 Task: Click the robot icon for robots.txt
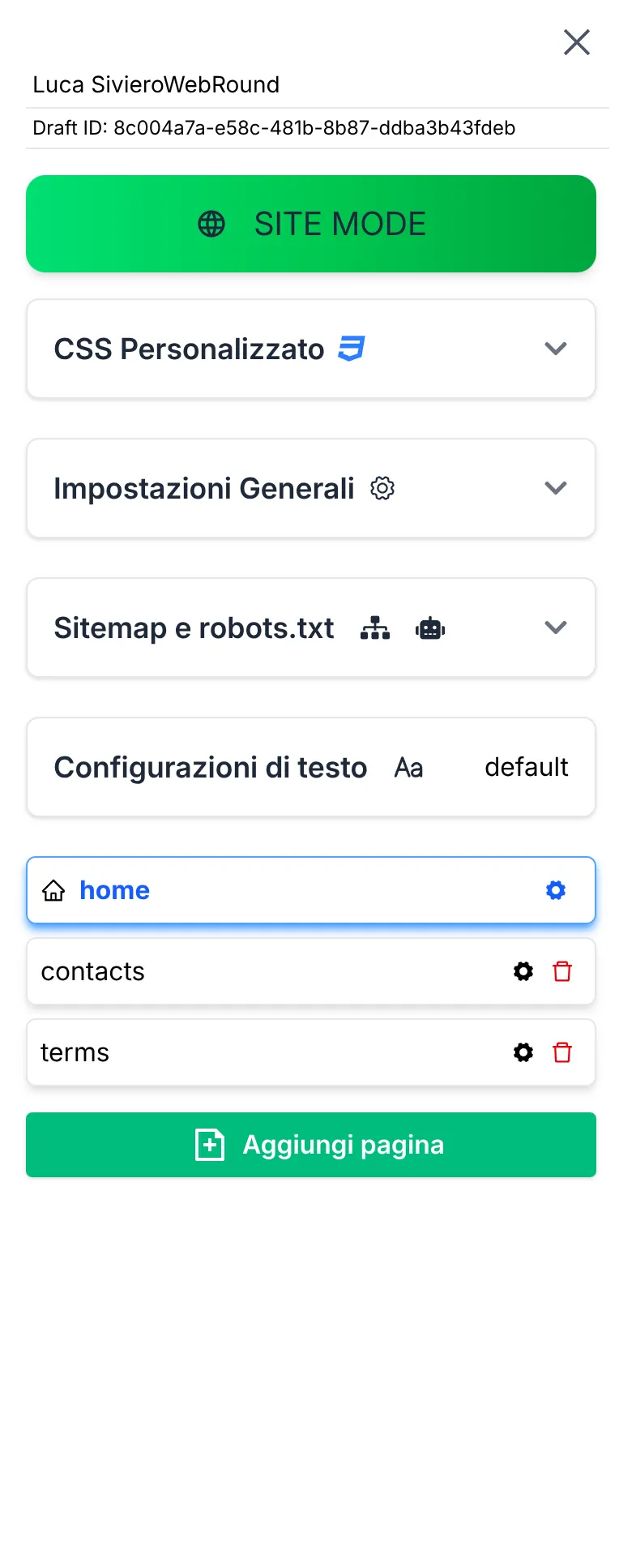(430, 628)
